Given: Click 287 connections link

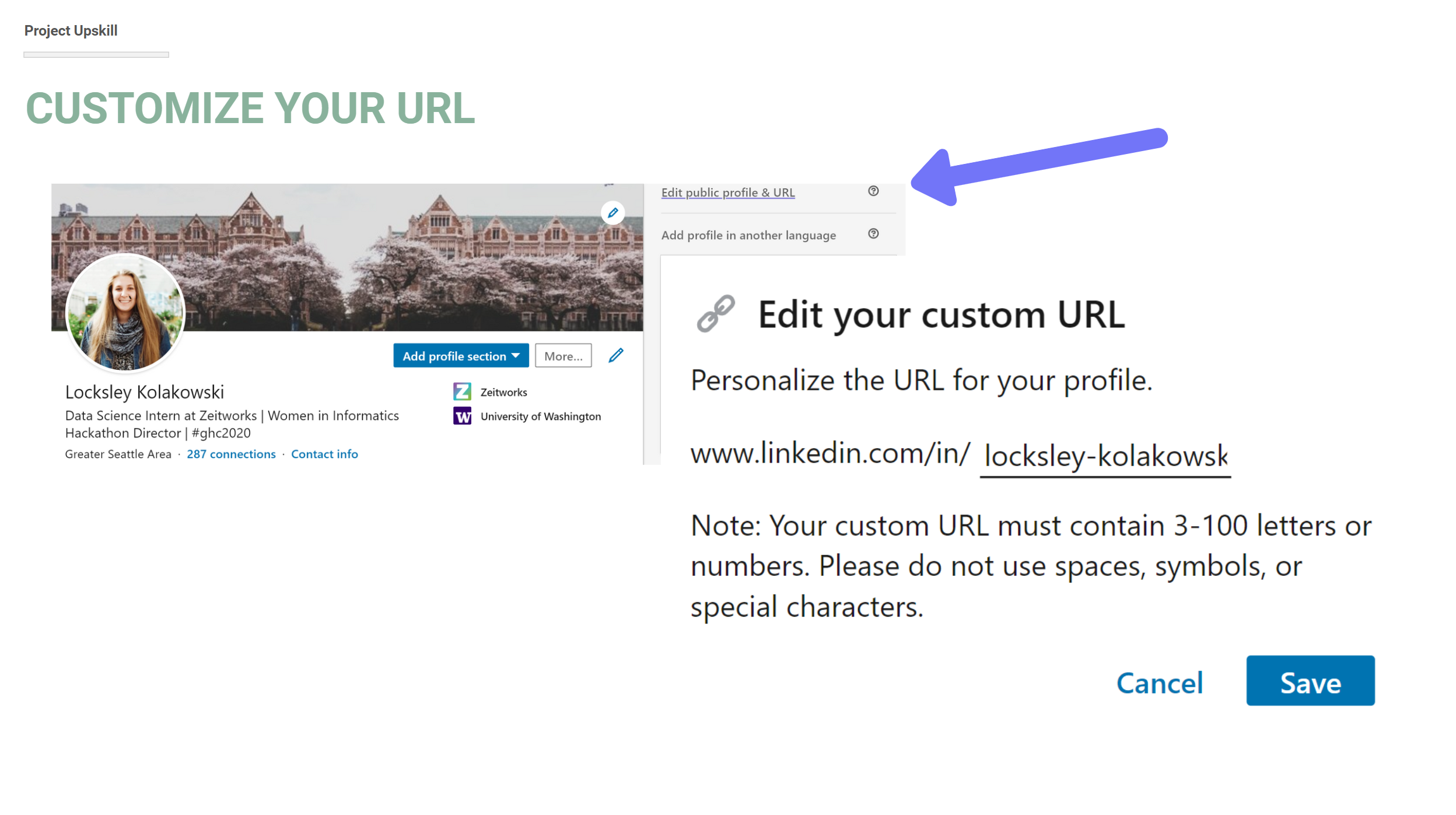Looking at the screenshot, I should (230, 454).
